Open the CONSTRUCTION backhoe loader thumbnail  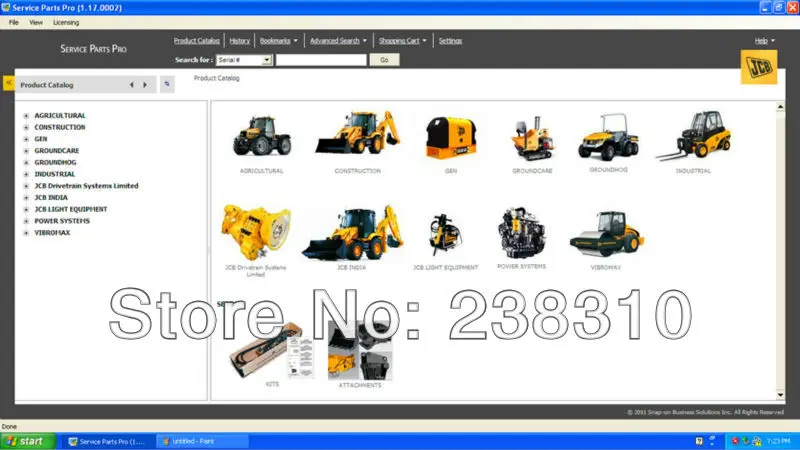[x=358, y=133]
